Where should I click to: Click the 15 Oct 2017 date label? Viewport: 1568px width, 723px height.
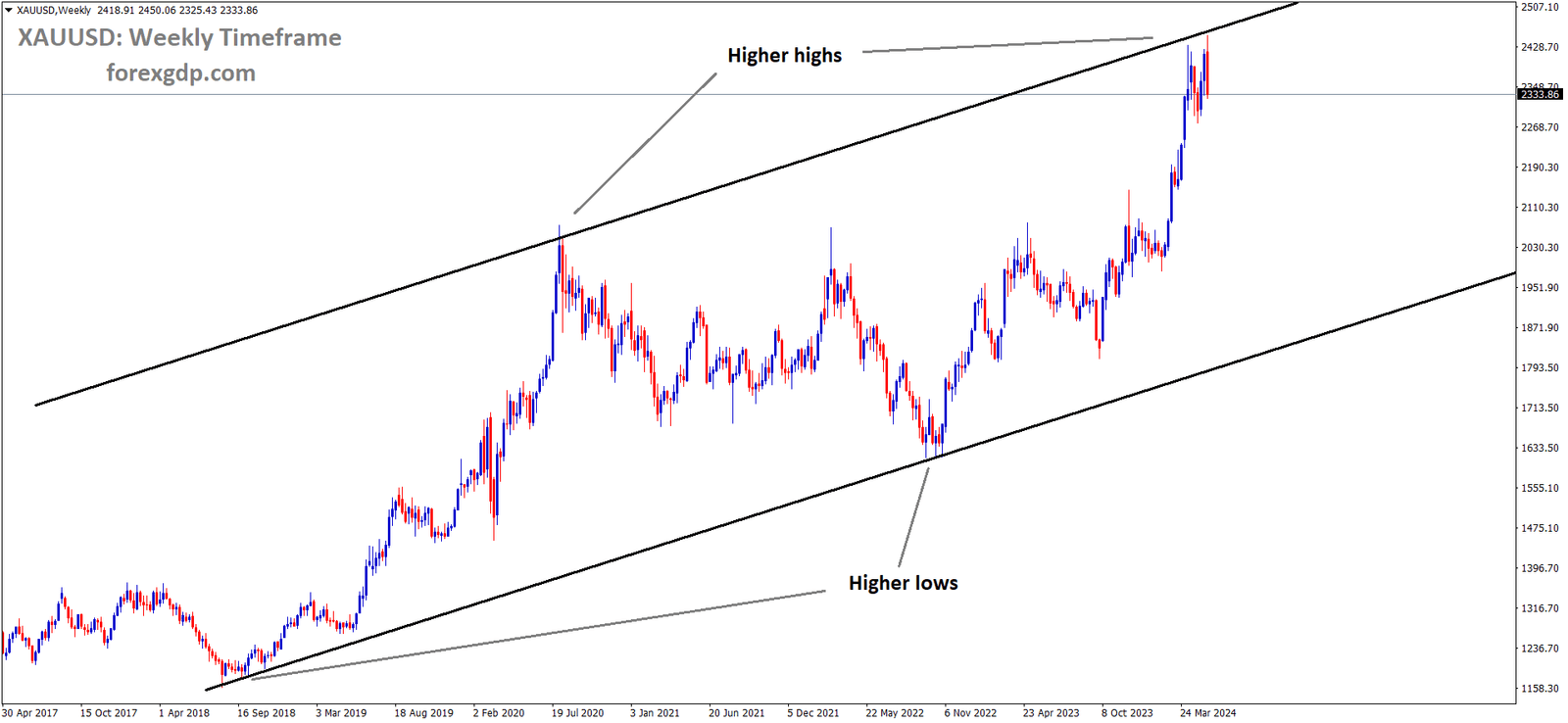pyautogui.click(x=109, y=713)
